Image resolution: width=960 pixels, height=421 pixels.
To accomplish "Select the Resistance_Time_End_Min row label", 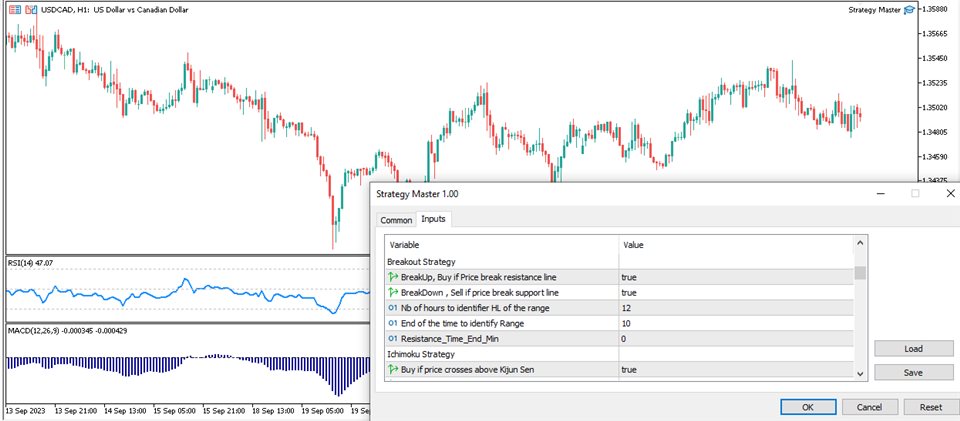I will 452,338.
